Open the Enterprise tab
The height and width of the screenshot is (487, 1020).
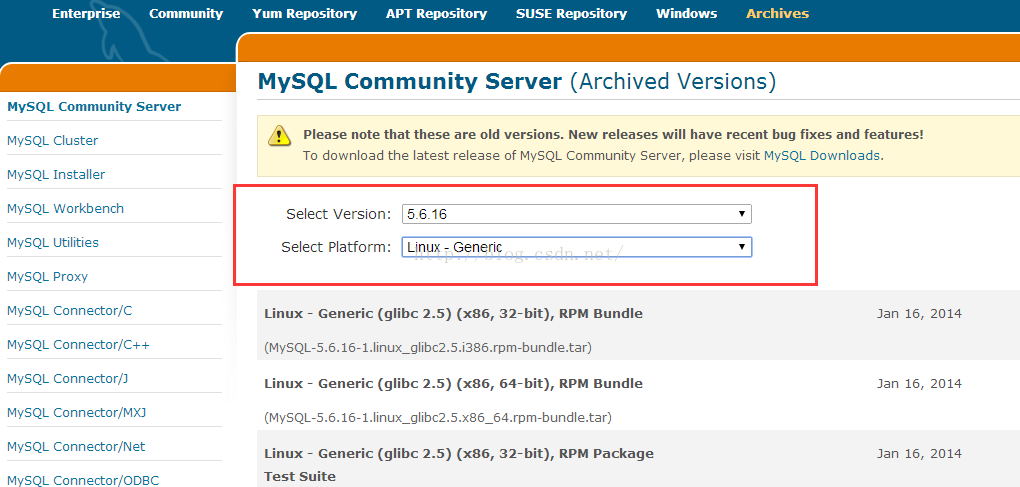[x=86, y=14]
